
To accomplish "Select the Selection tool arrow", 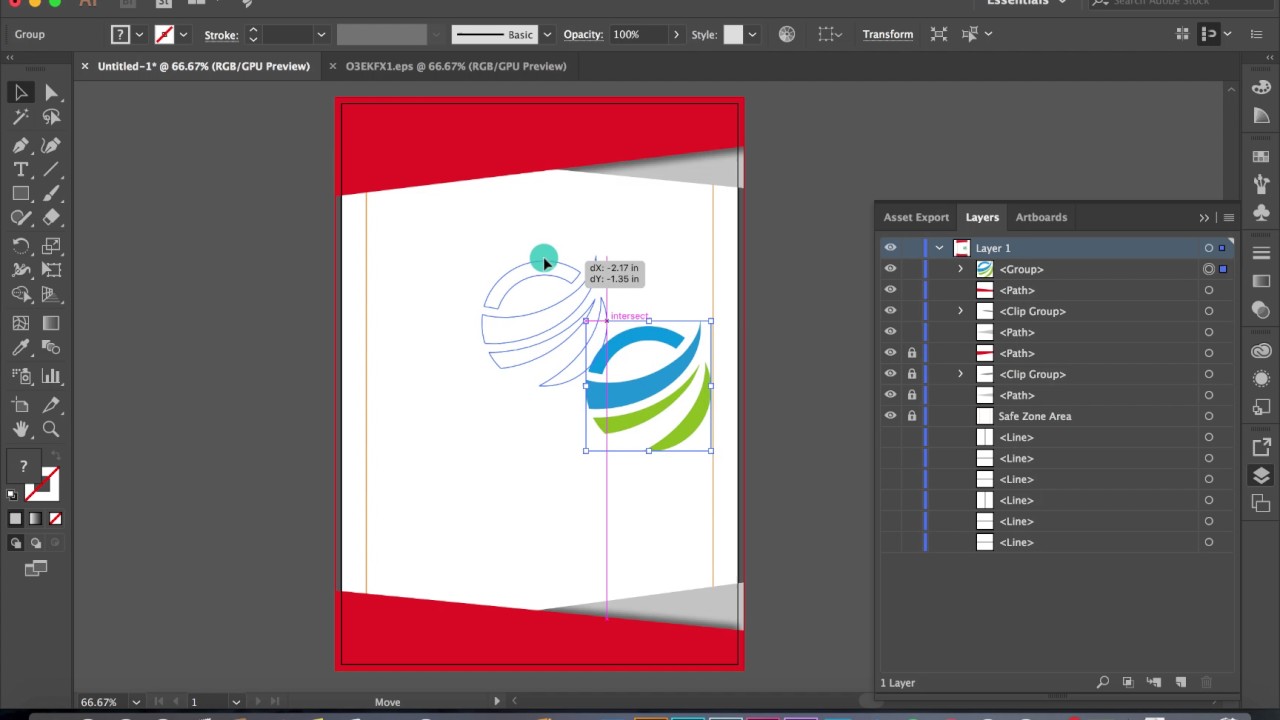I will click(21, 93).
